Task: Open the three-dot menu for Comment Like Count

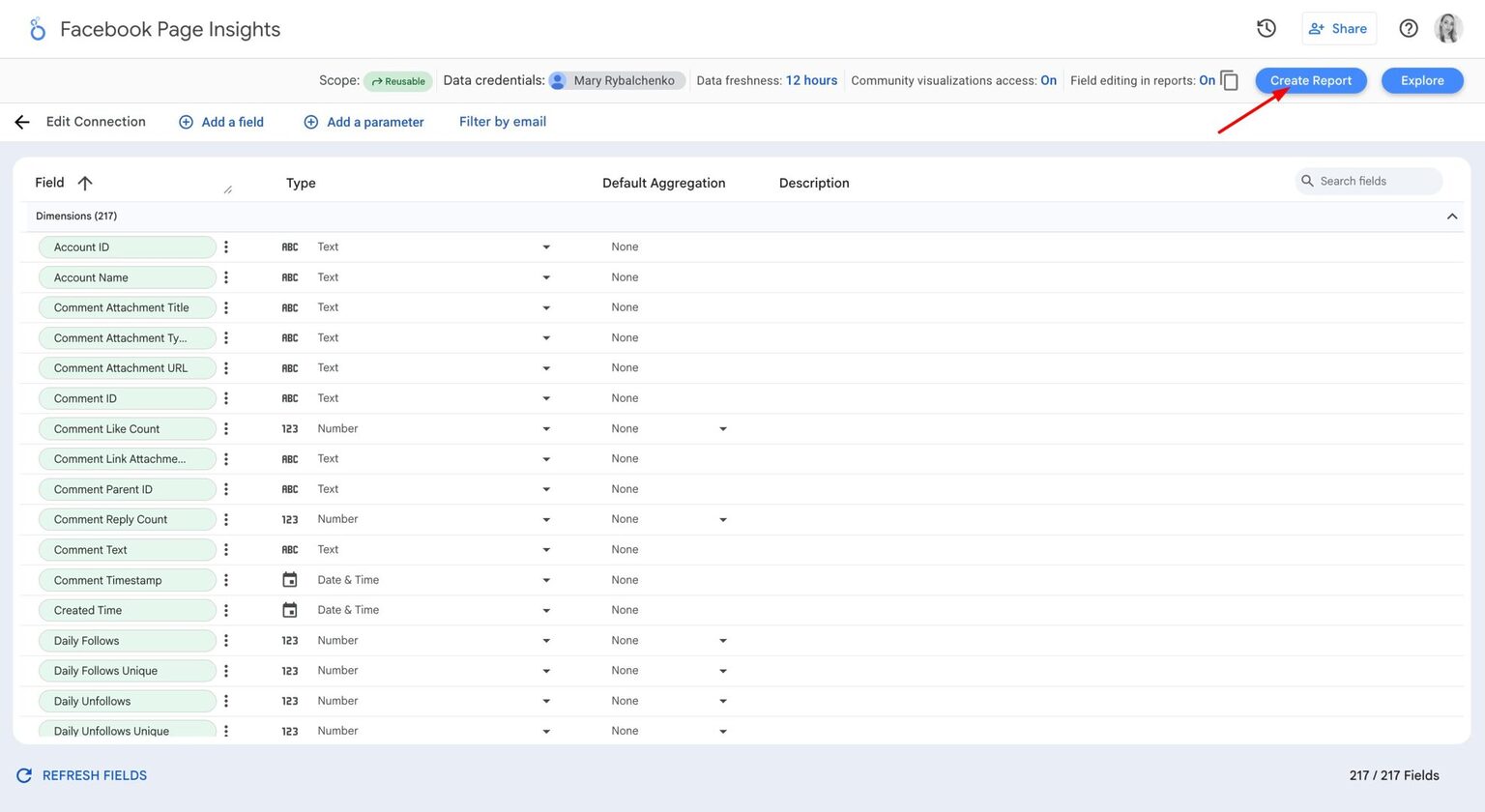Action: 226,429
